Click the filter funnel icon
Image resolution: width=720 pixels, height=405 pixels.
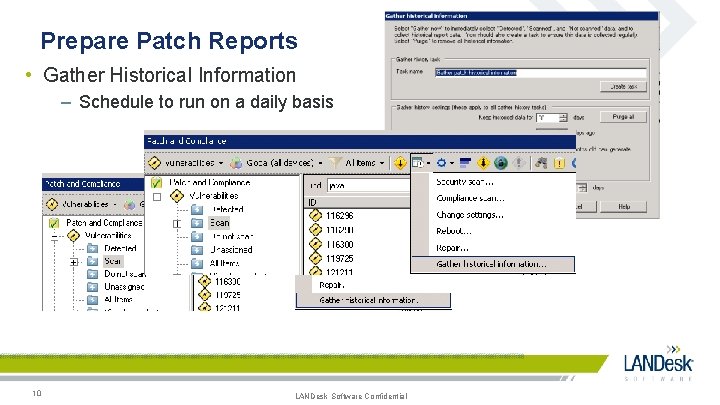[x=336, y=163]
